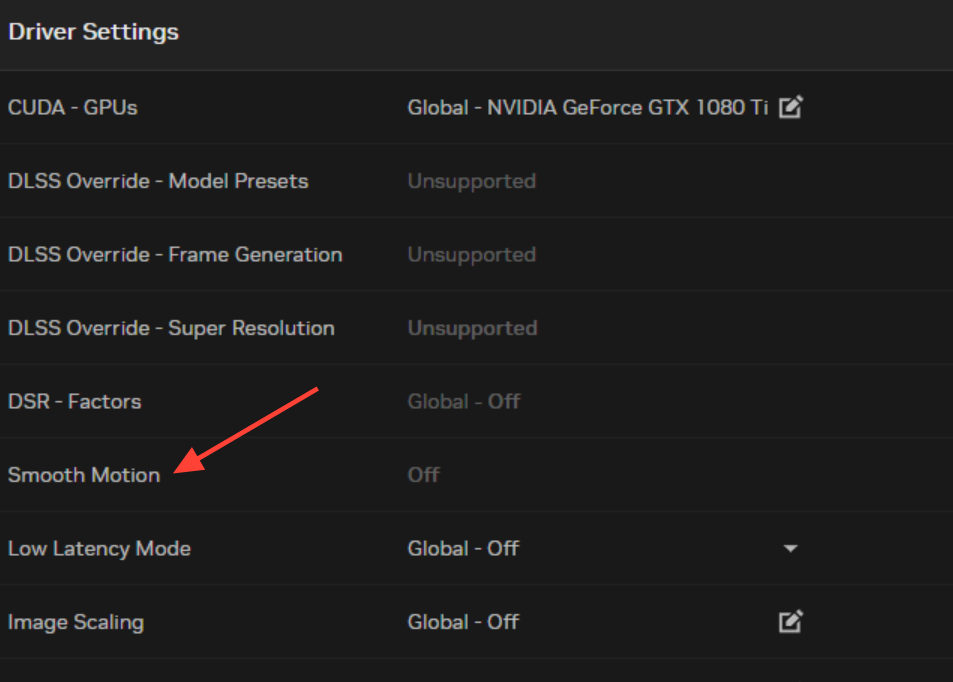
Task: Select the Global - Off value for DSR - Factors
Action: 464,401
